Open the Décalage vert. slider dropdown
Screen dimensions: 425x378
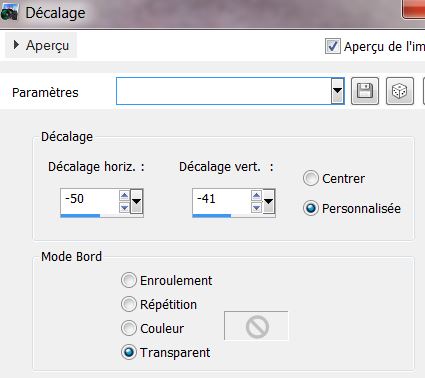[268, 201]
